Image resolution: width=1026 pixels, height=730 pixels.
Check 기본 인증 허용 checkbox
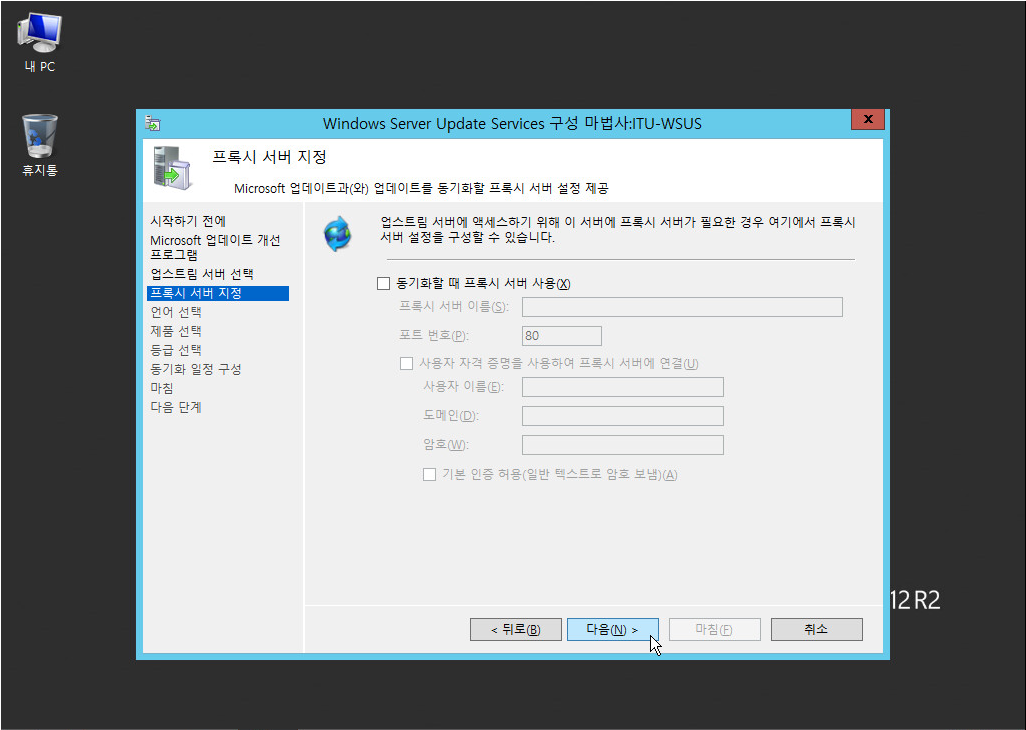(429, 475)
